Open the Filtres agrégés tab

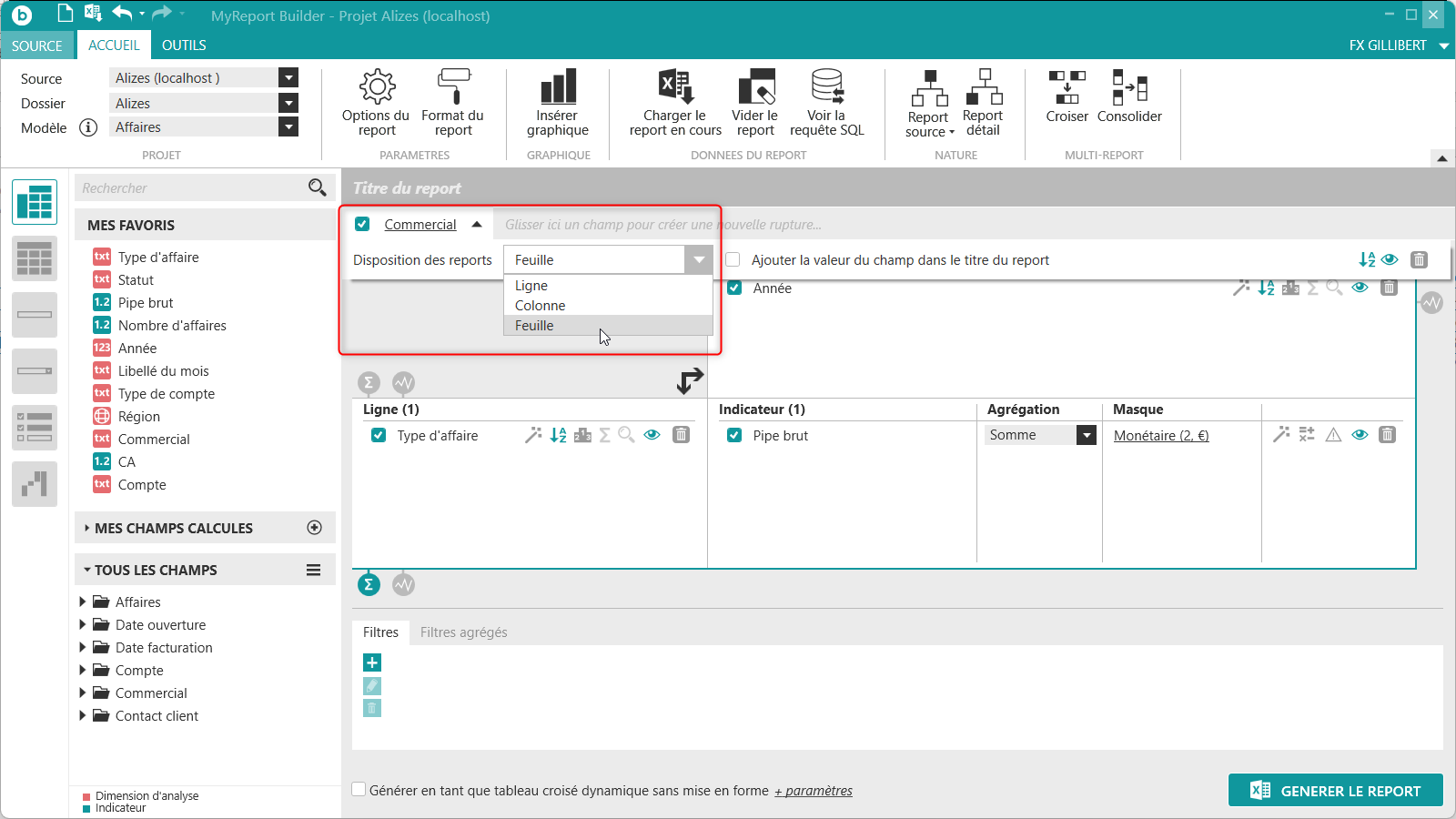coord(463,632)
